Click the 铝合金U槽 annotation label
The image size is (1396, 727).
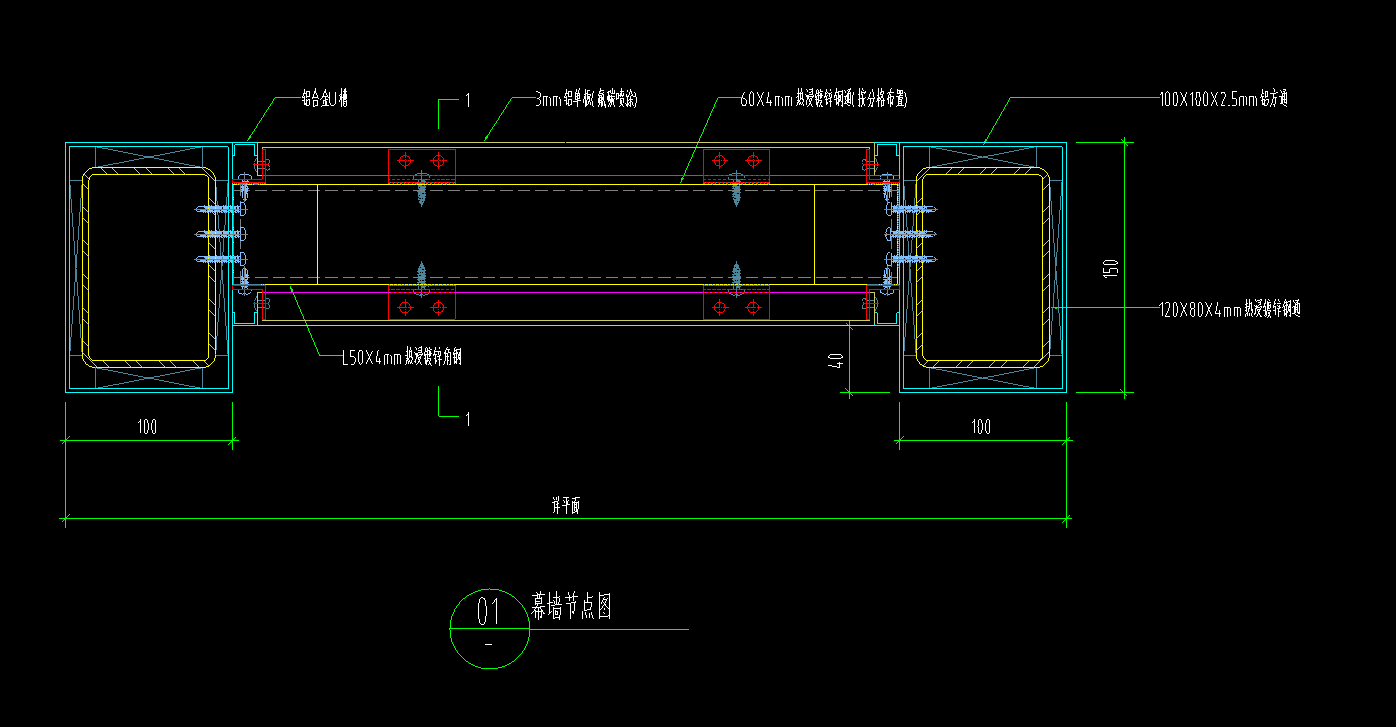pos(324,98)
